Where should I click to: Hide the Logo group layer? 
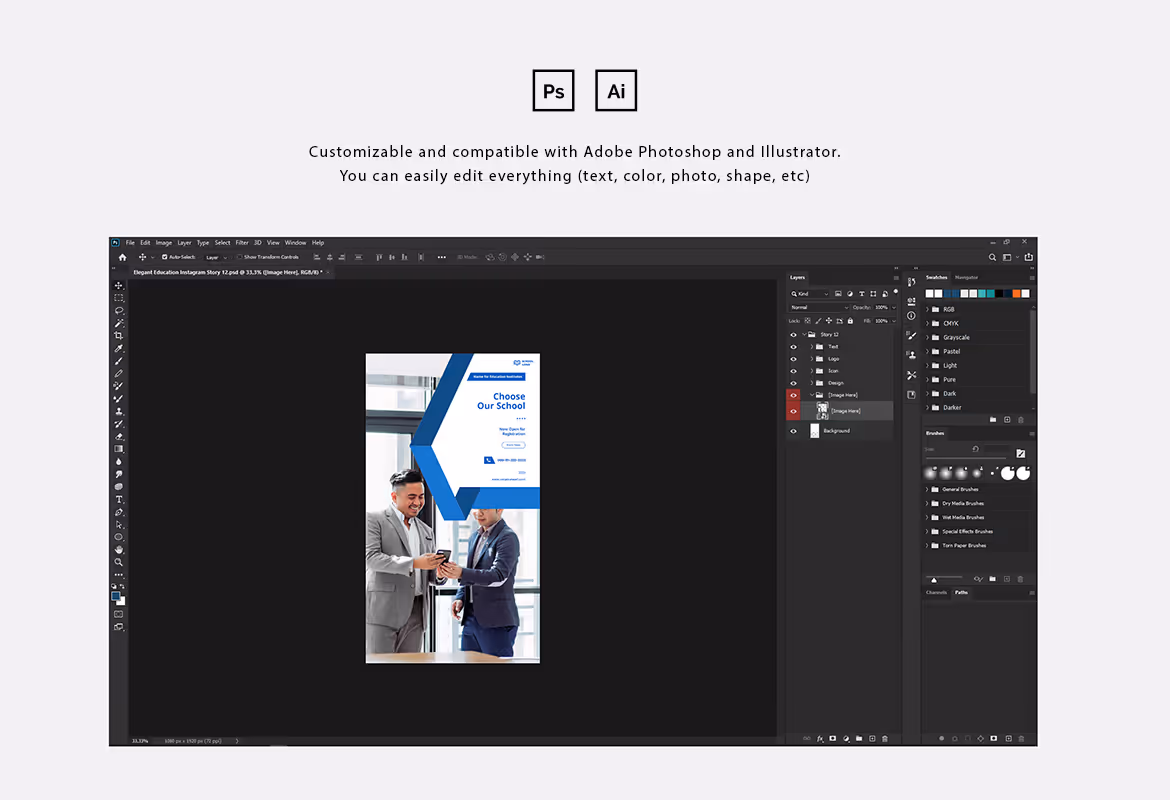793,359
